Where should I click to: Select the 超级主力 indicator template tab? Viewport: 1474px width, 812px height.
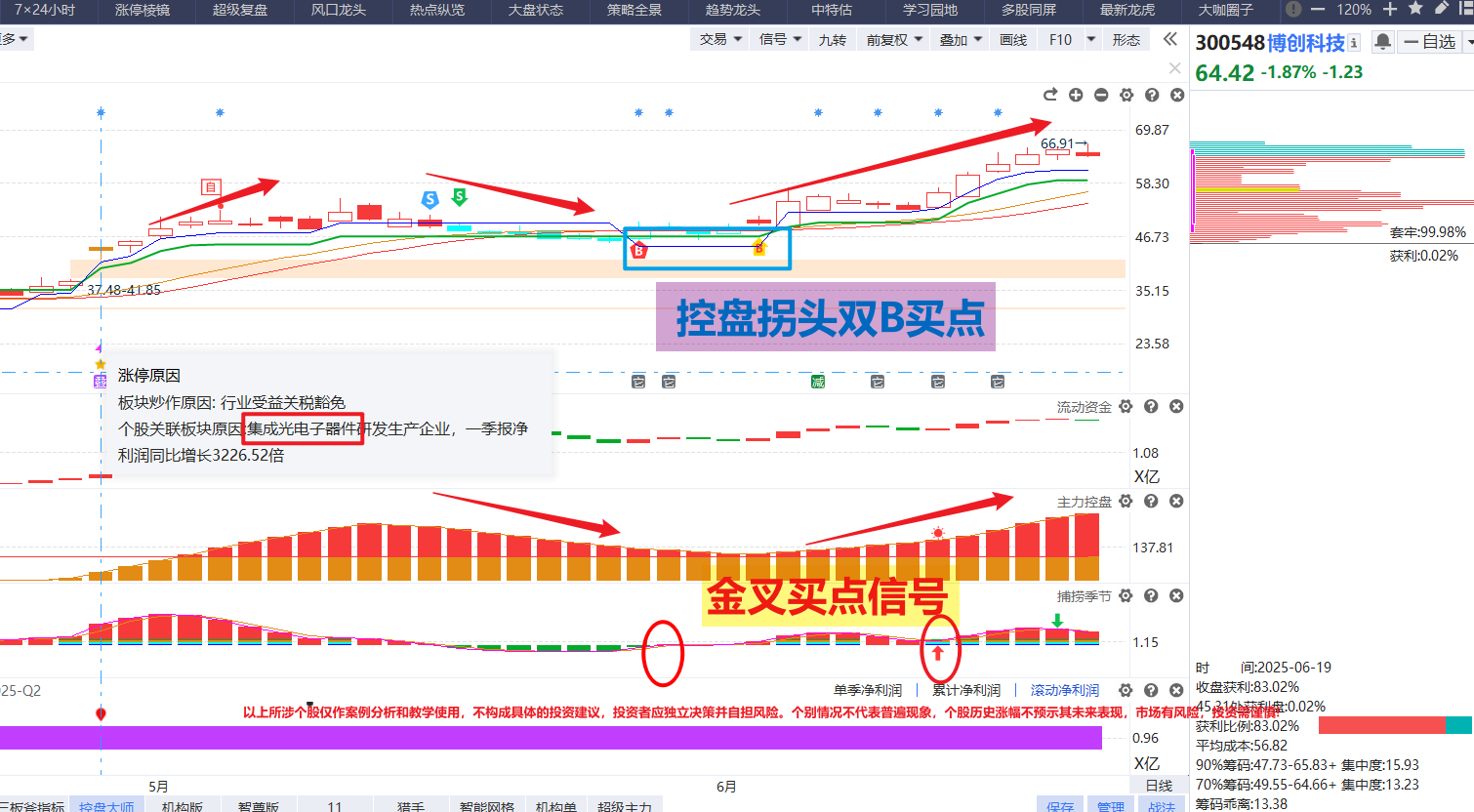[625, 805]
